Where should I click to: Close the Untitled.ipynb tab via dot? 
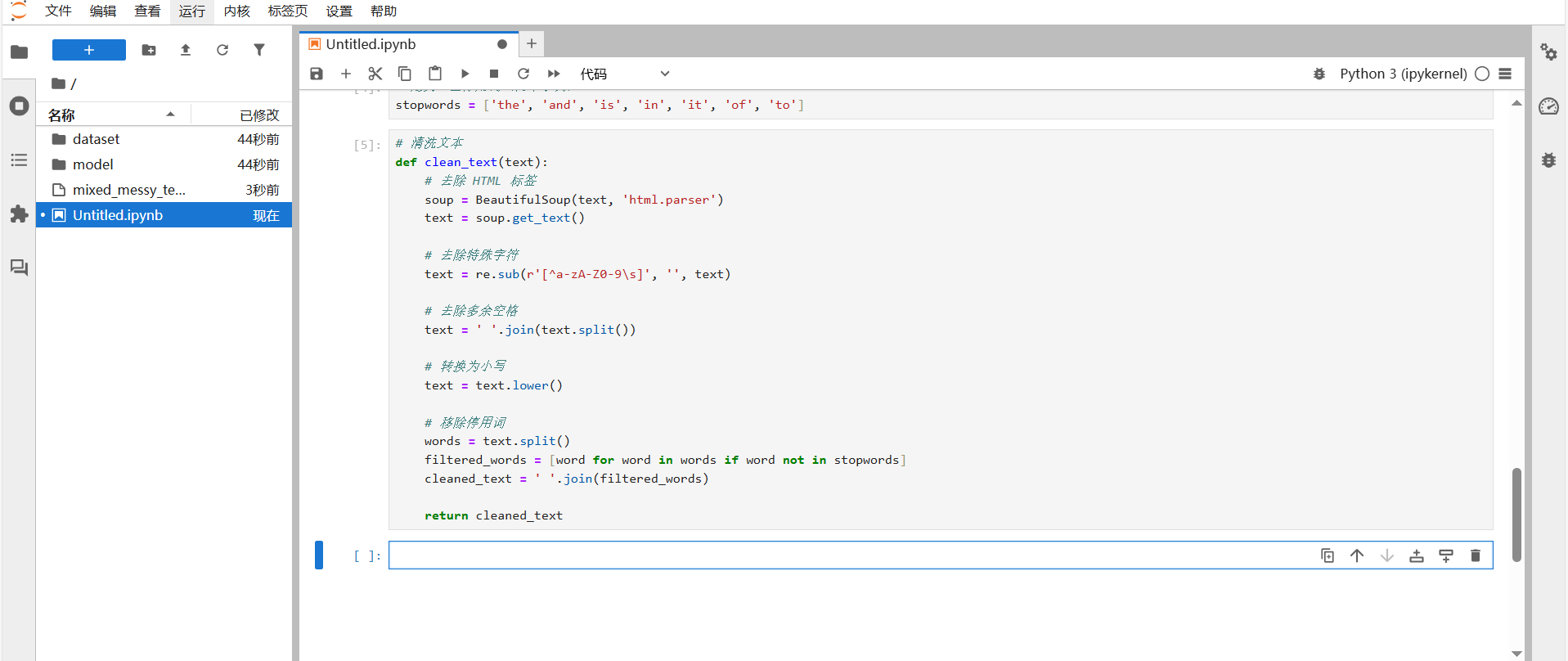tap(502, 44)
